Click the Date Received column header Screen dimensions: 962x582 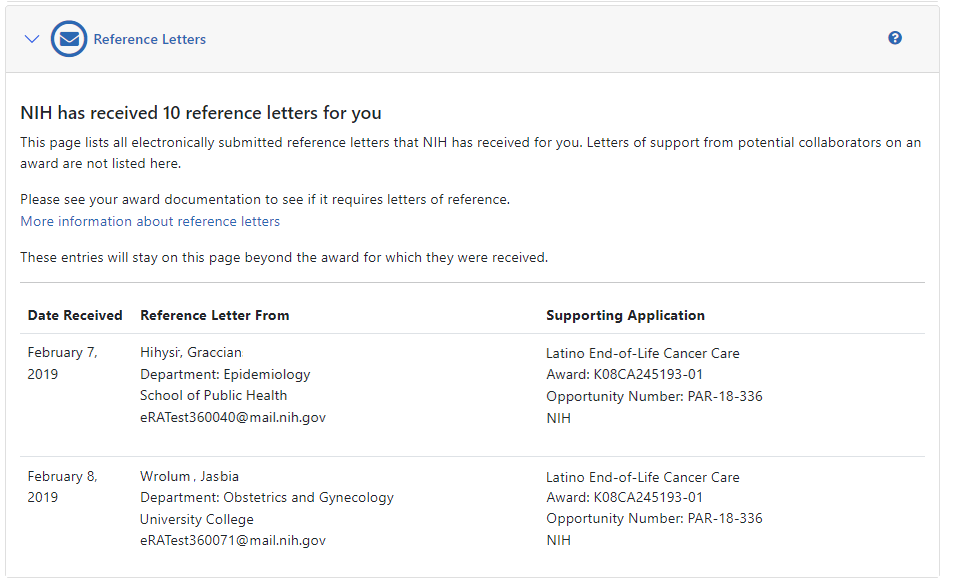75,315
